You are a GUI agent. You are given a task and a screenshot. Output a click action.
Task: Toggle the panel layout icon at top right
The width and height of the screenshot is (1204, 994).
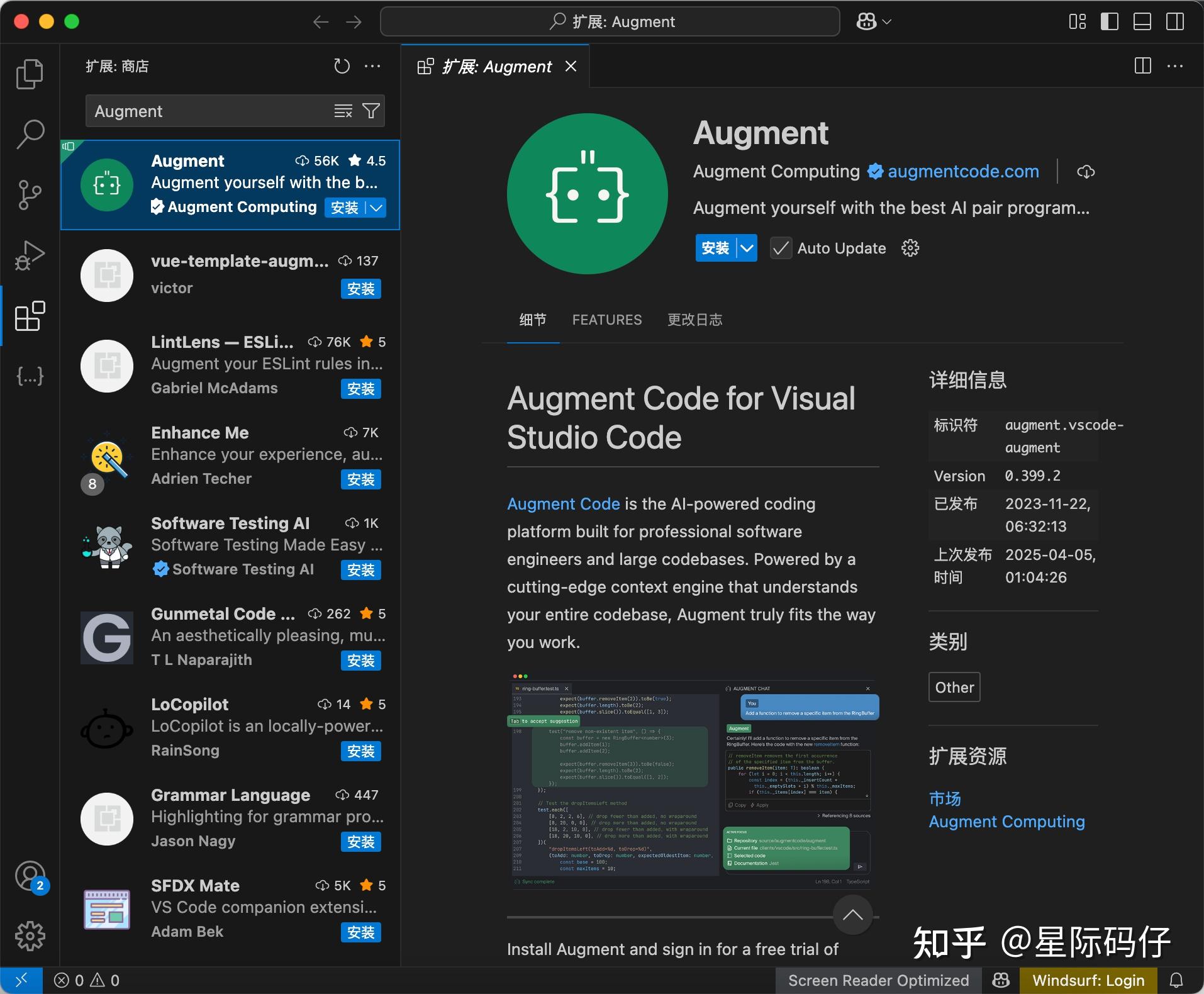click(1142, 21)
